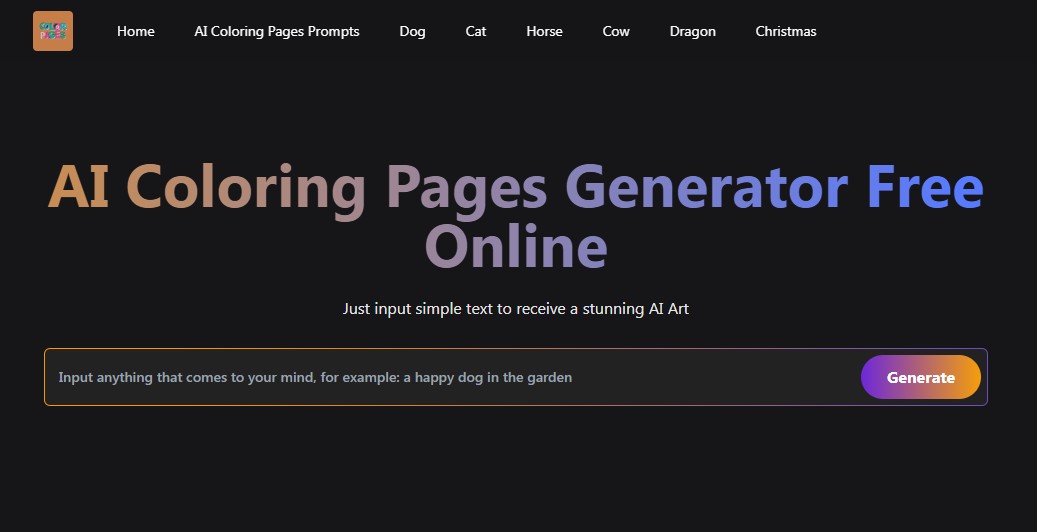
Task: Open the Home page
Action: tap(136, 31)
